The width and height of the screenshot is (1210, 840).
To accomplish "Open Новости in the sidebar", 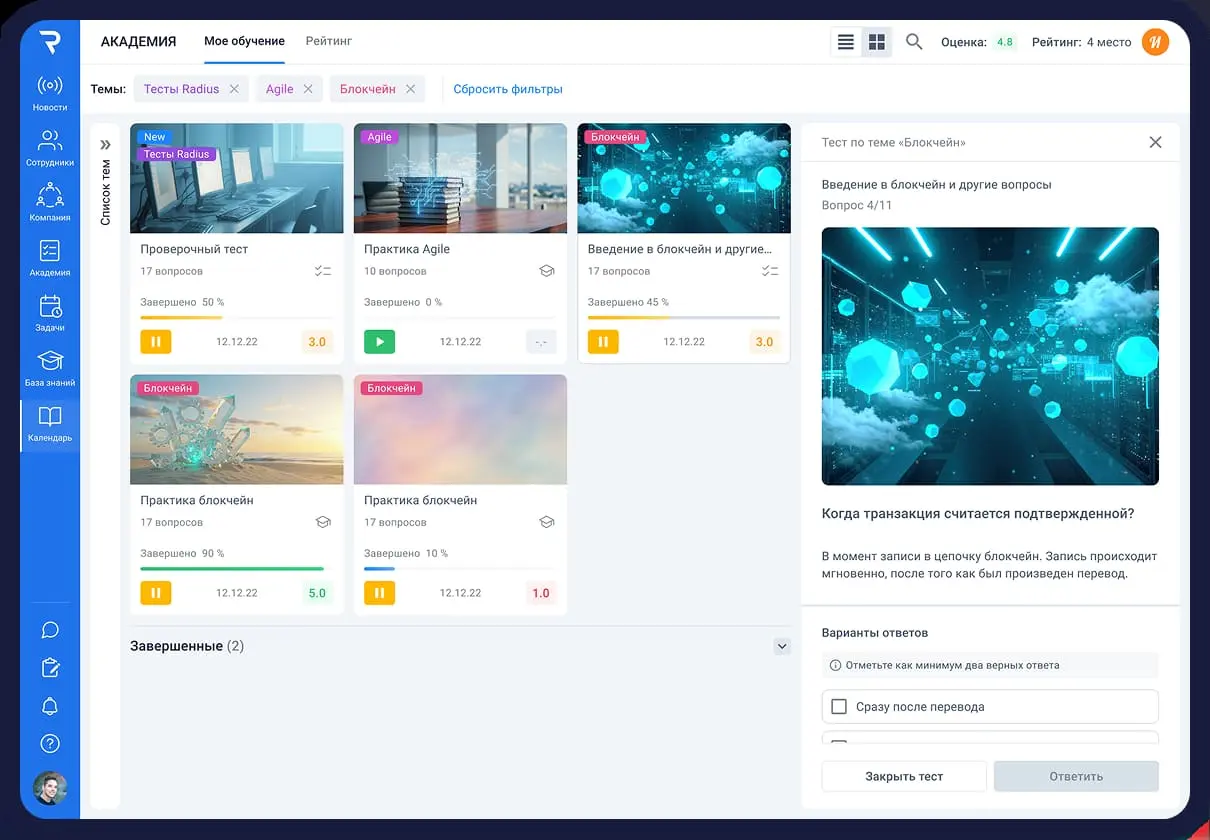I will pyautogui.click(x=50, y=93).
